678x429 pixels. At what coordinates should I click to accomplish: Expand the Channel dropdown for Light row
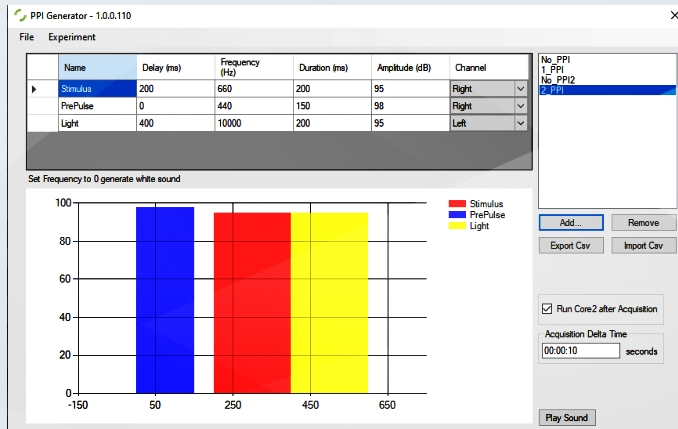click(x=520, y=123)
